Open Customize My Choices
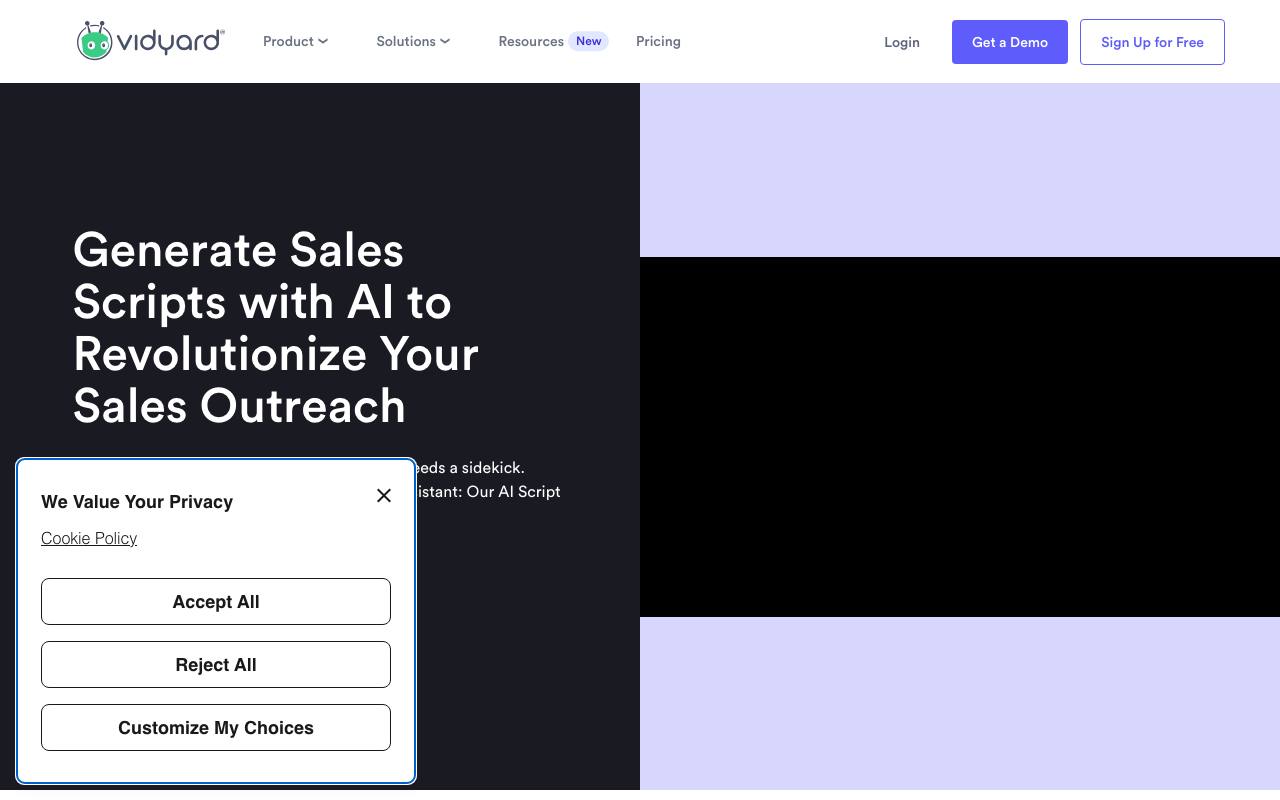The height and width of the screenshot is (800, 1280). 216,727
